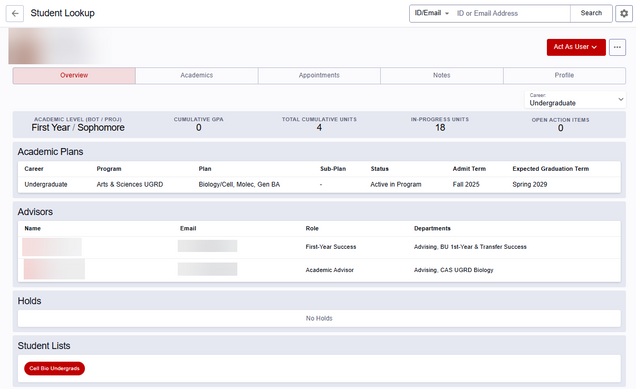
Task: Open settings with the gear icon
Action: 624,13
